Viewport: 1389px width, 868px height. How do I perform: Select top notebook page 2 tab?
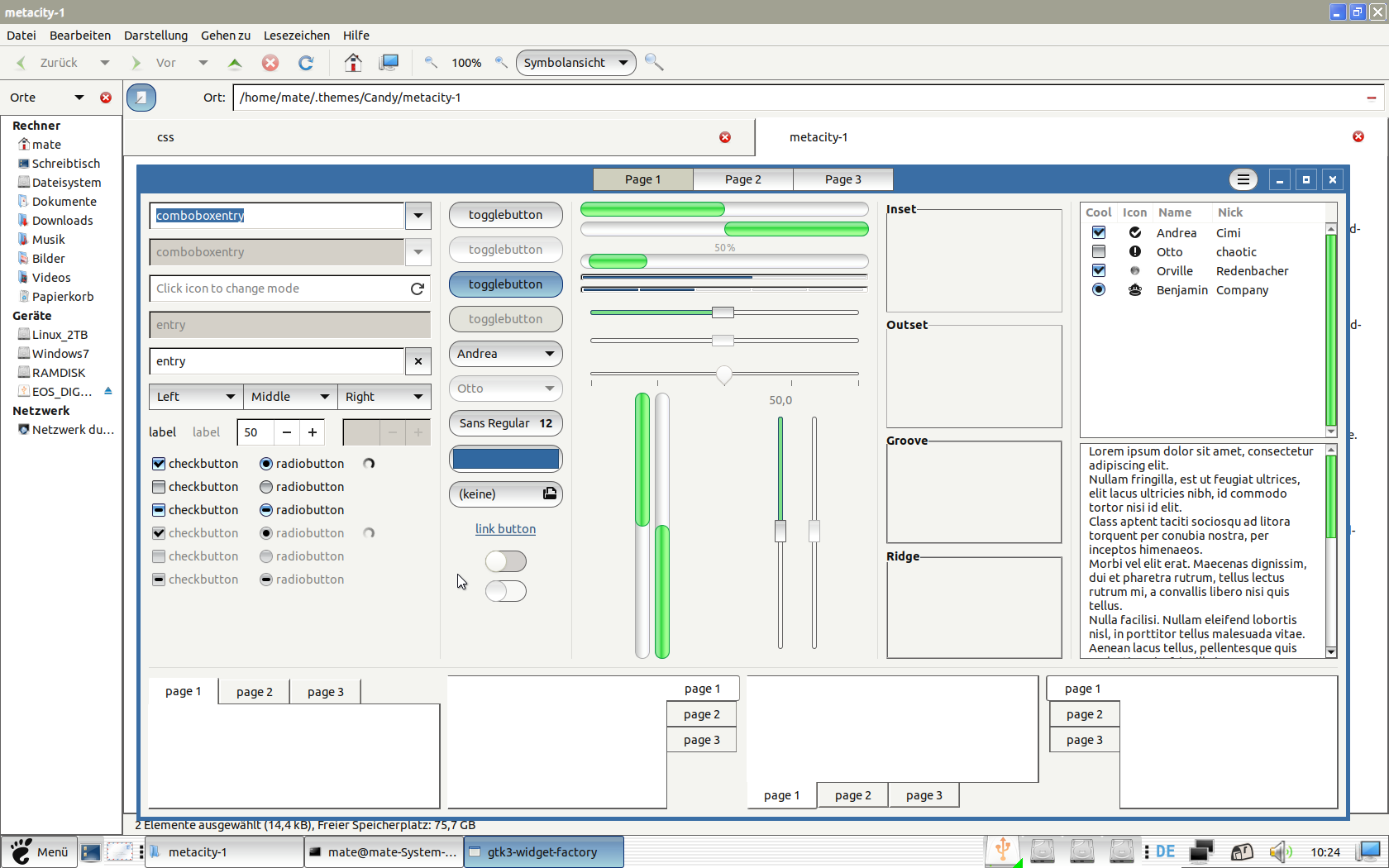pos(255,692)
